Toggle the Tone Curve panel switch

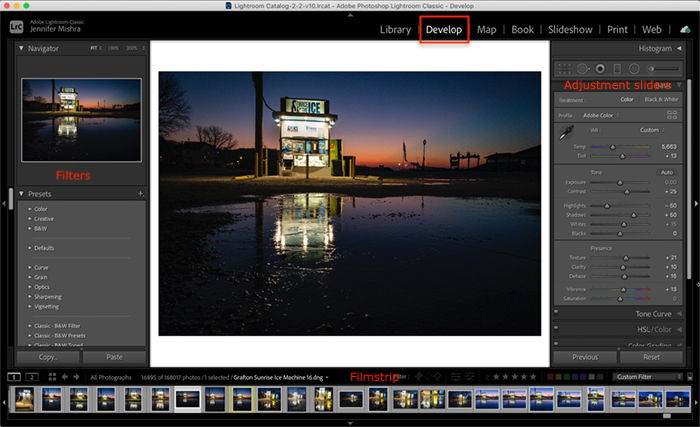pos(556,312)
